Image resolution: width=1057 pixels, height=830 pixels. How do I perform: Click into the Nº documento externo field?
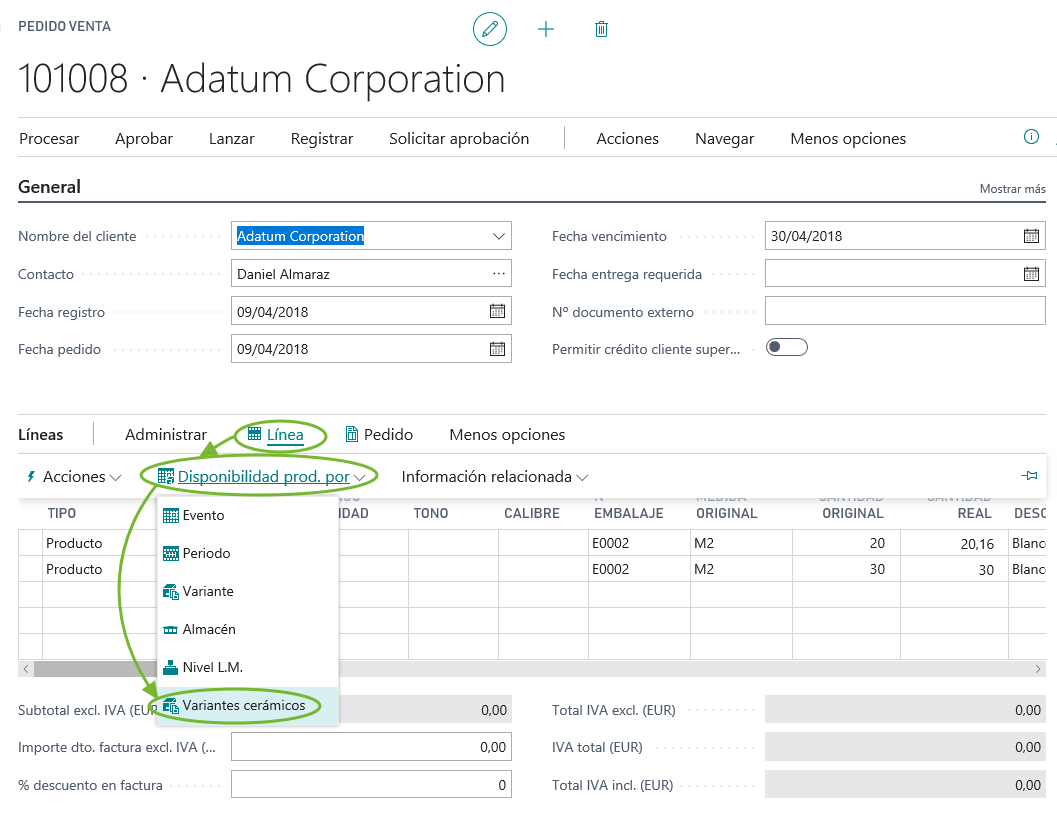coord(905,312)
